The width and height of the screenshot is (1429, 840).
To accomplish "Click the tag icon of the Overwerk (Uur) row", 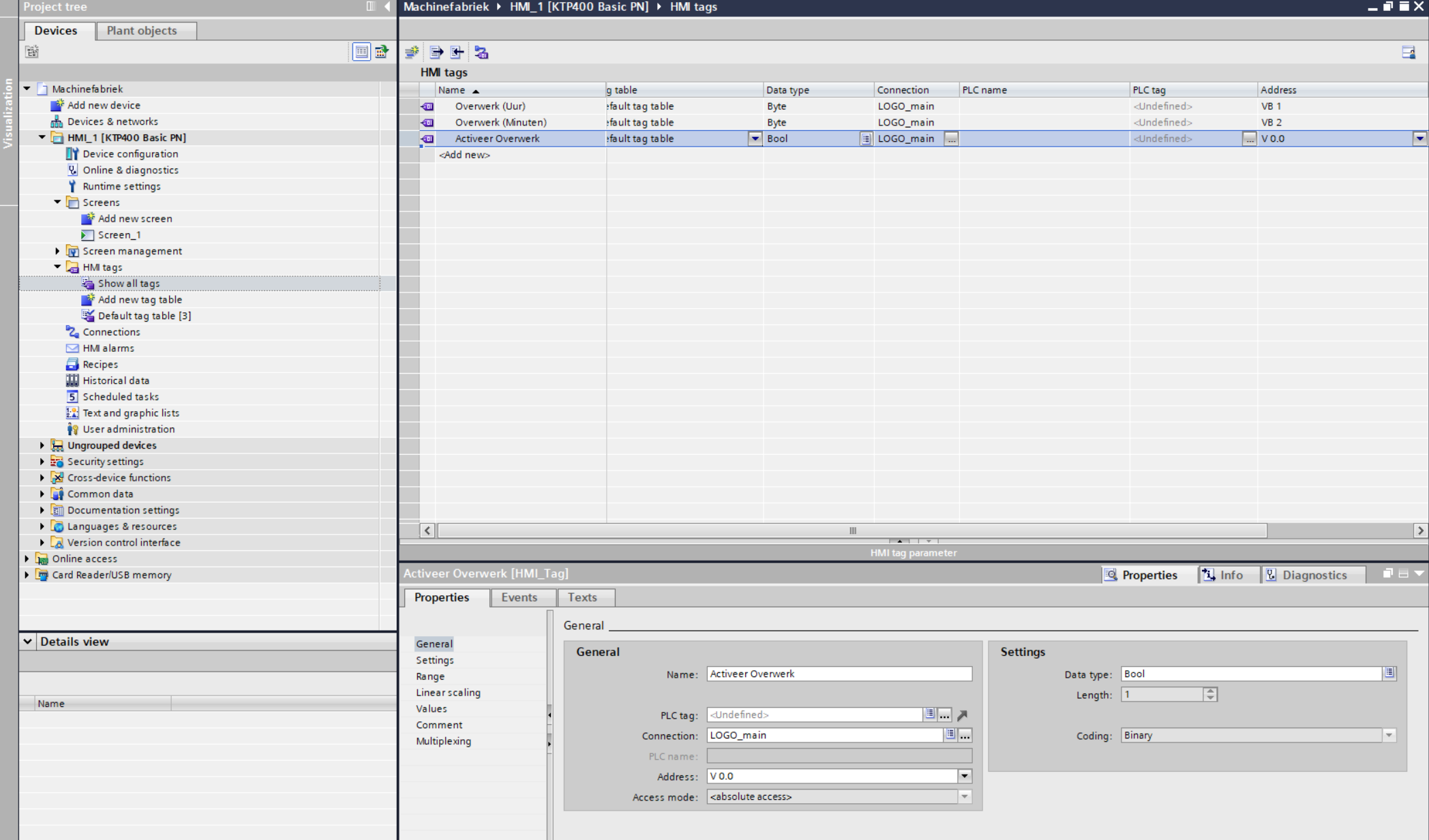I will pyautogui.click(x=427, y=106).
